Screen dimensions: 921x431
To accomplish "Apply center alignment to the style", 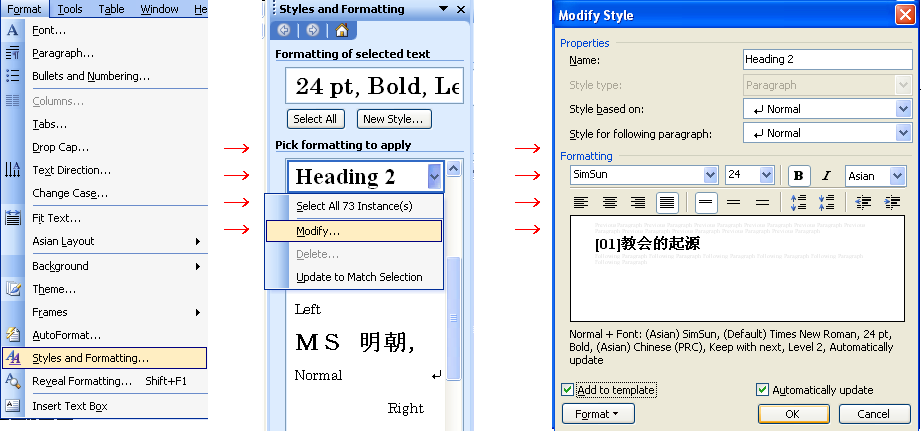I will click(609, 203).
